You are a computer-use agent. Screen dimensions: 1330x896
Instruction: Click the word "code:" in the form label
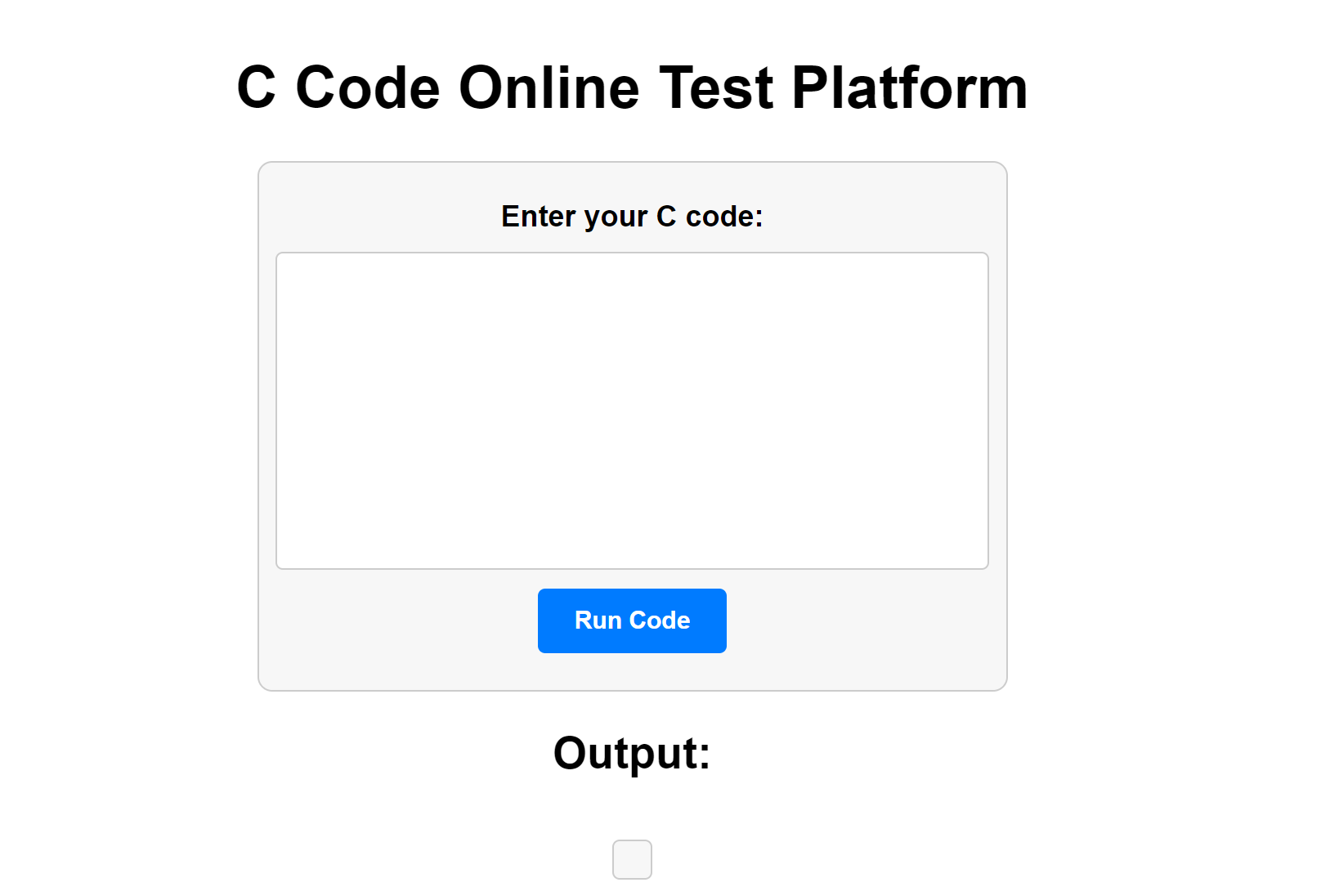click(x=724, y=217)
